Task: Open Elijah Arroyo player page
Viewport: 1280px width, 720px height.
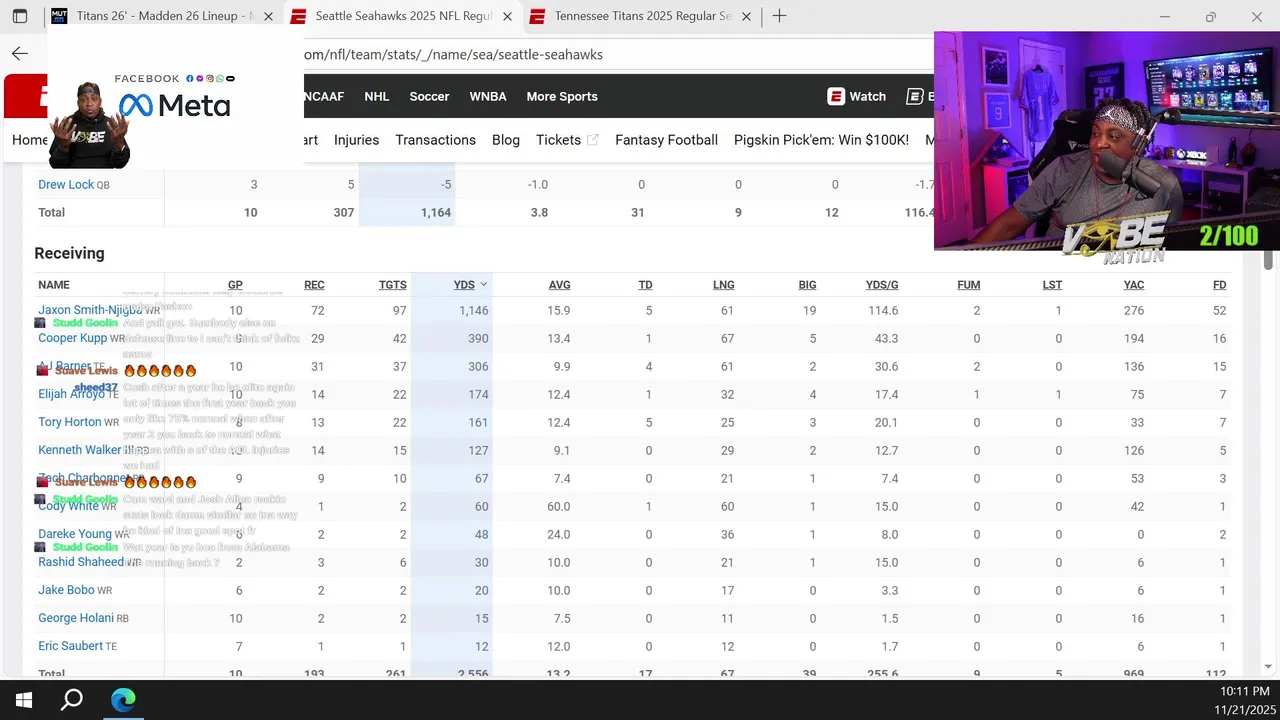Action: pos(71,394)
